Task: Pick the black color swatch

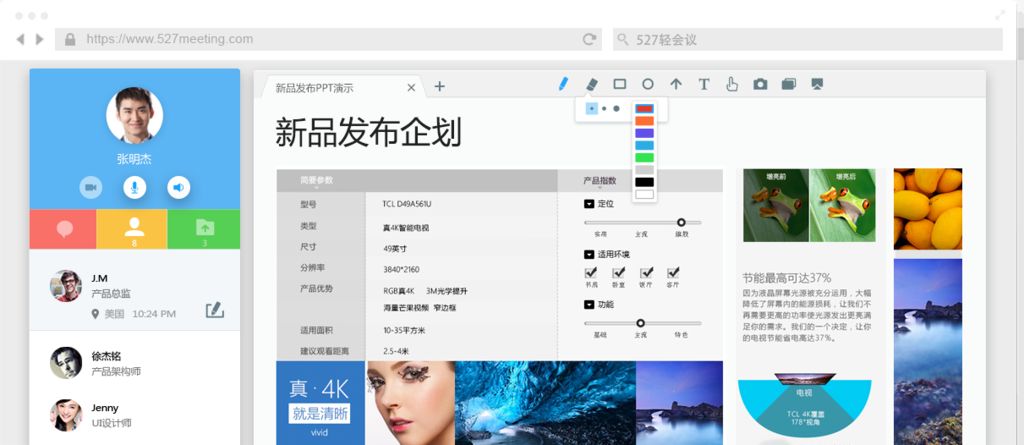Action: (x=645, y=182)
